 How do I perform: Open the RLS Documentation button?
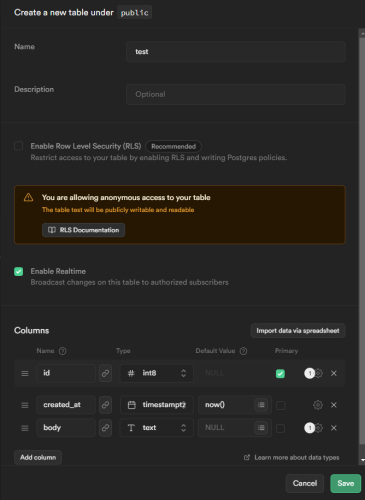[x=83, y=230]
